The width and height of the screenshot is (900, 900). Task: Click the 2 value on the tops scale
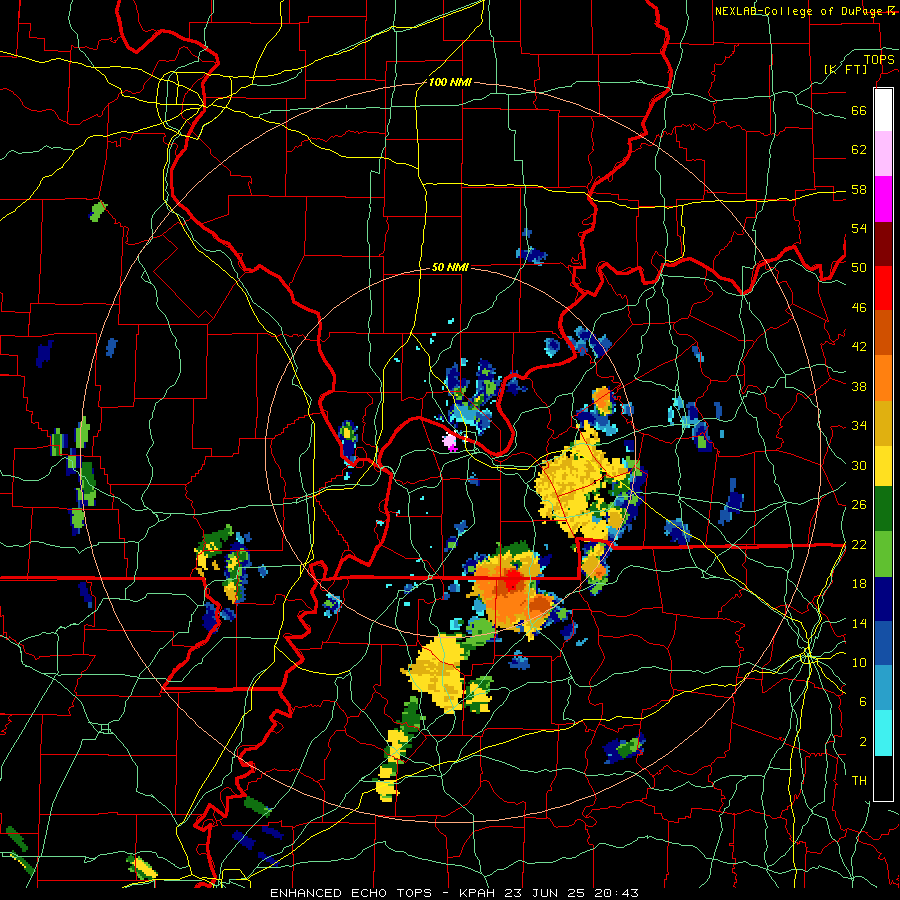click(x=863, y=742)
